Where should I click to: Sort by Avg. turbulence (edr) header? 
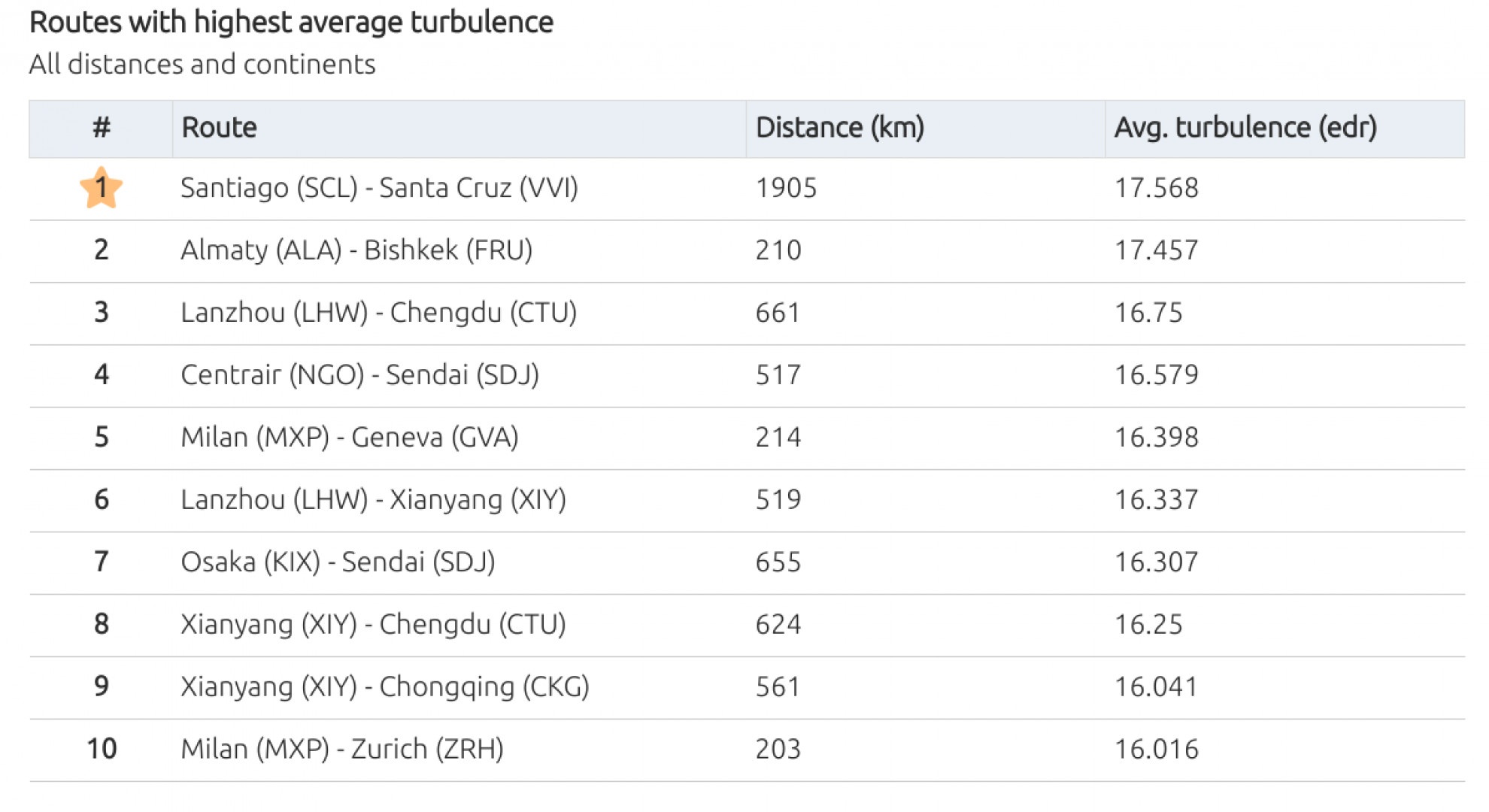click(1245, 128)
